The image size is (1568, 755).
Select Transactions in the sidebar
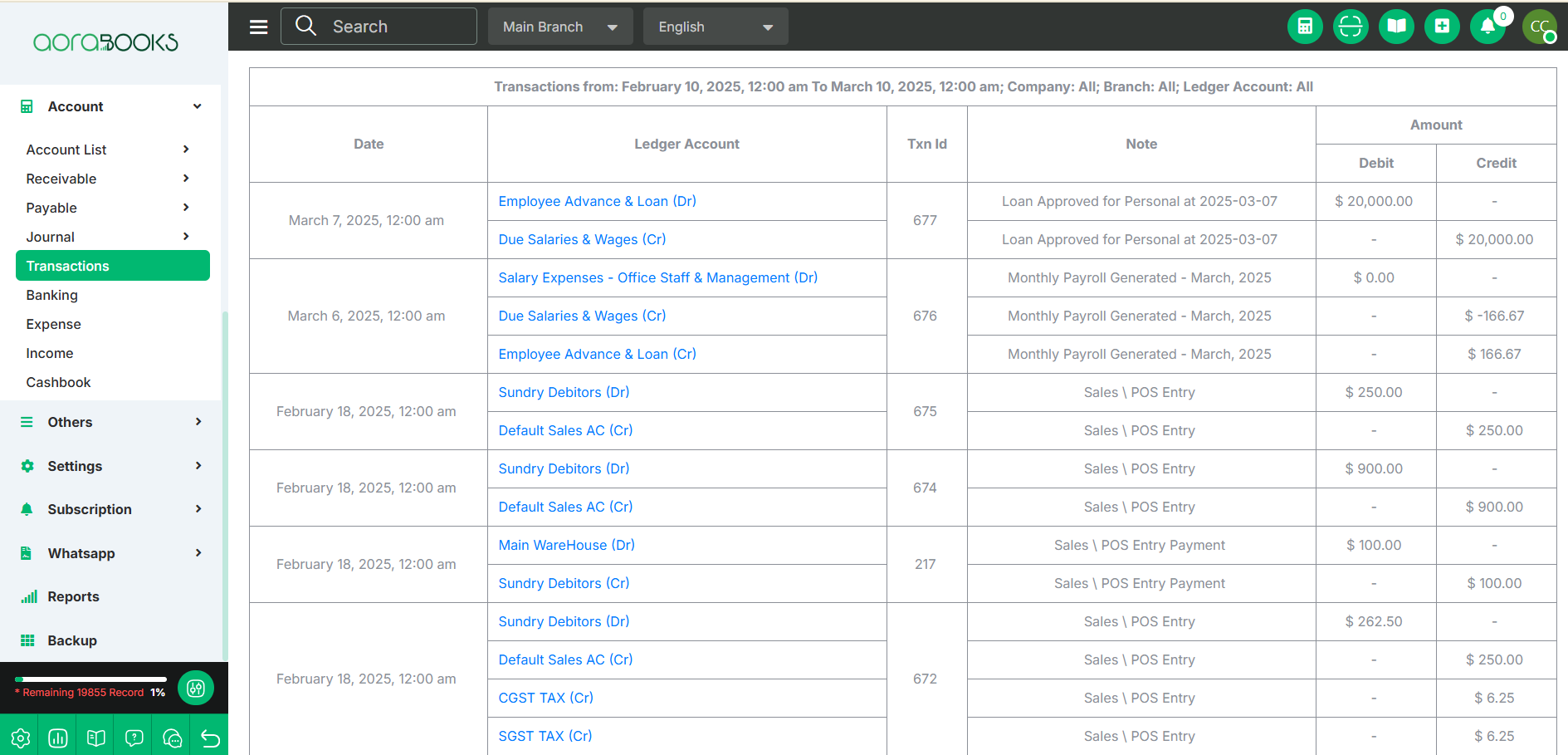click(113, 266)
